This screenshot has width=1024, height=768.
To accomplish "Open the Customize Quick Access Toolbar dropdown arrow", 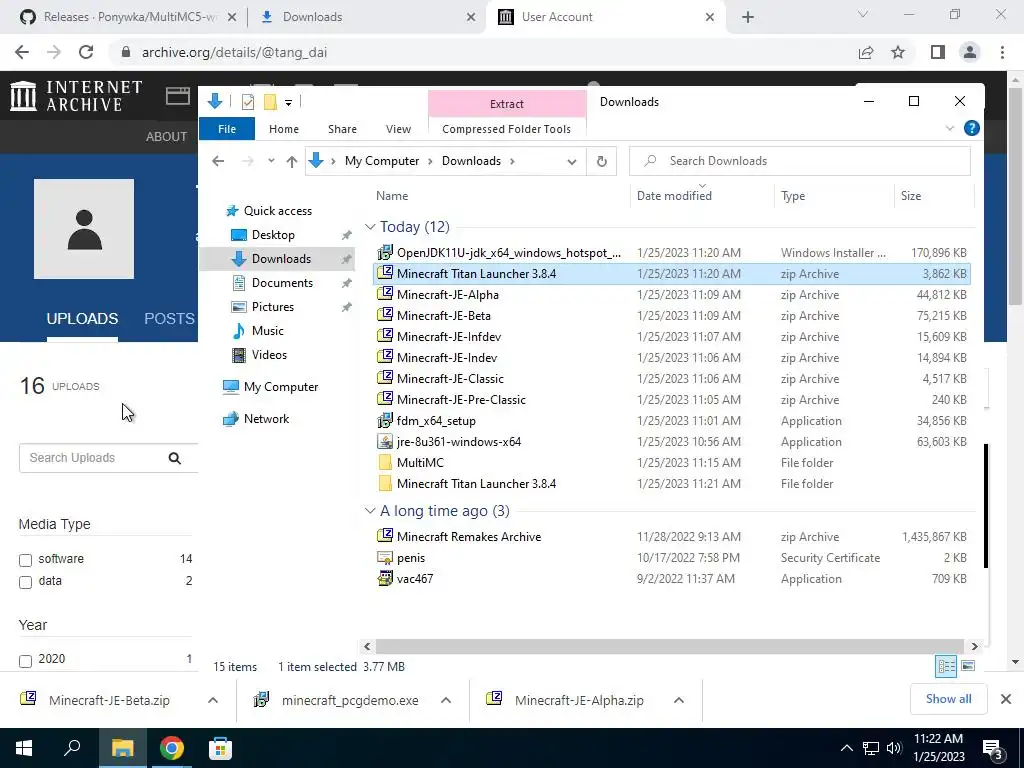I will click(288, 103).
